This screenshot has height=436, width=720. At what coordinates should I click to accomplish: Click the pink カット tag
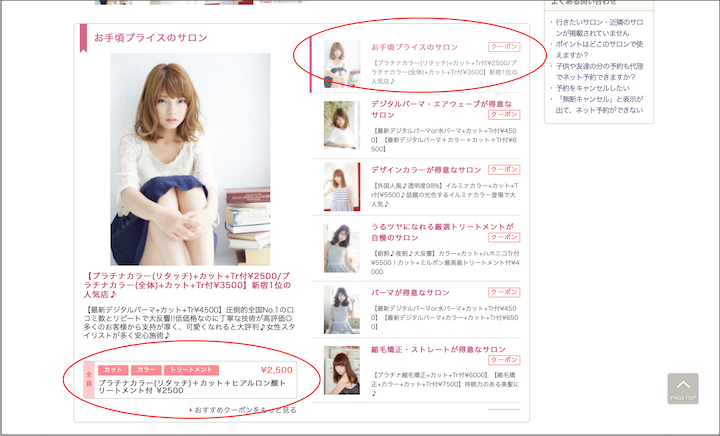[112, 370]
